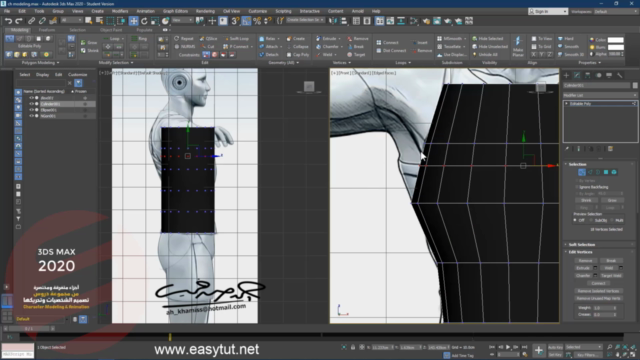
Task: Click the Cut tool in ribbon
Action: [x=208, y=47]
